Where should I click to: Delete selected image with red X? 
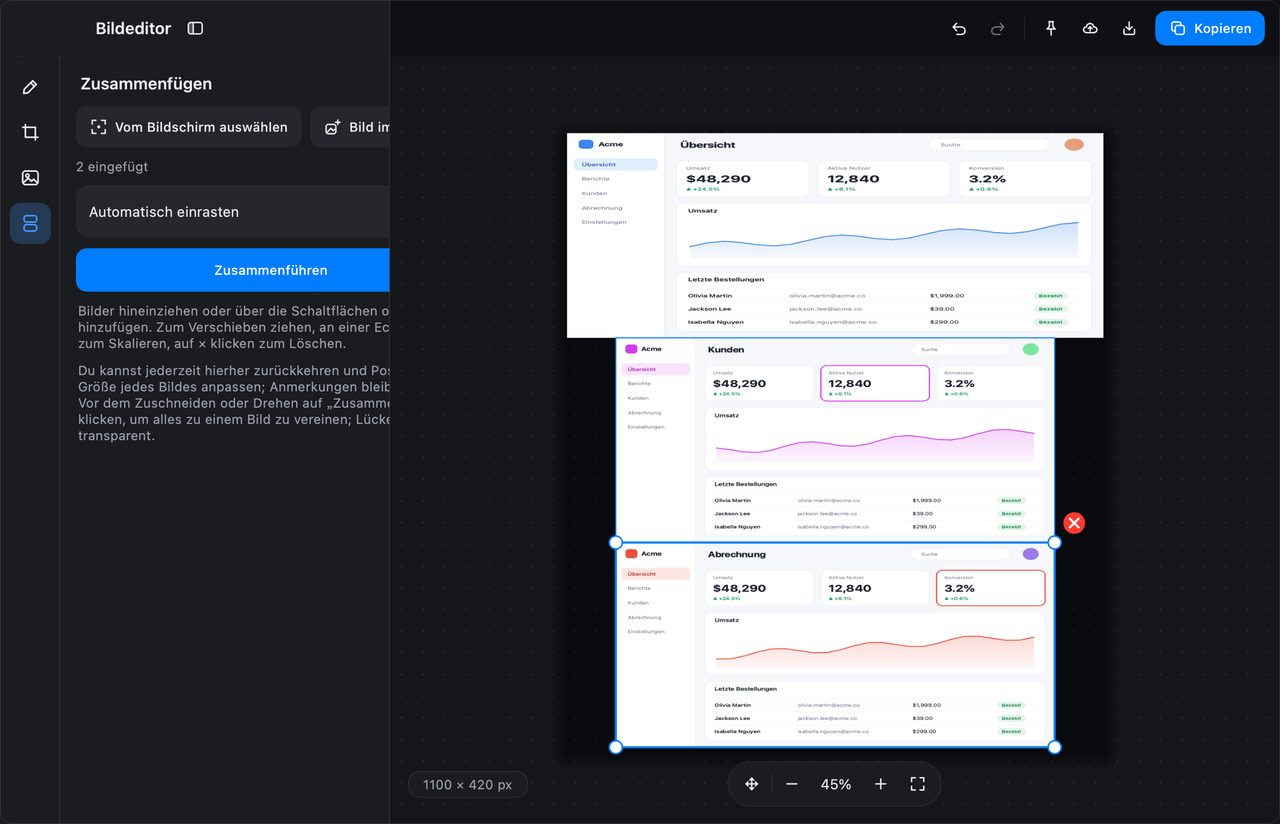pyautogui.click(x=1074, y=523)
